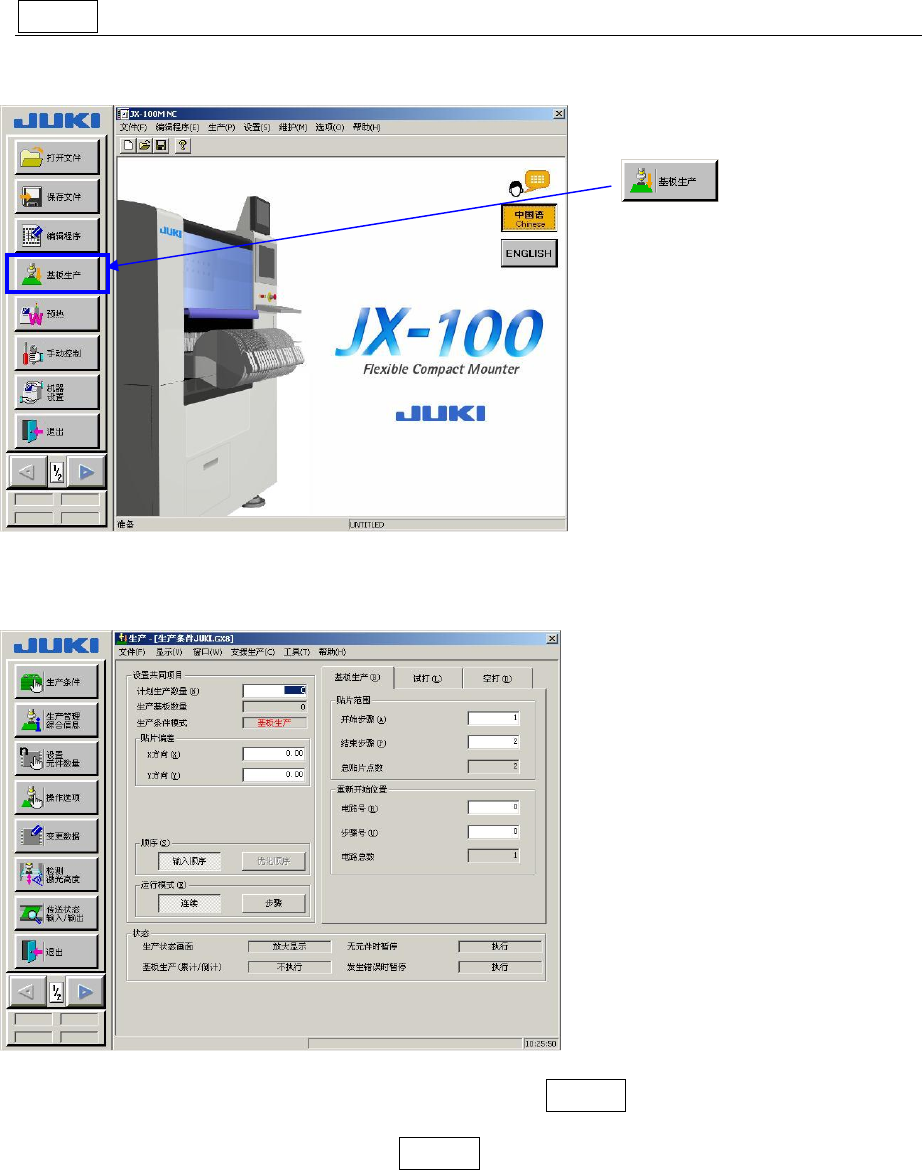Screen dimensions: 922x1170
Task: Select 输入顺序 order toggle button
Action: pos(189,861)
